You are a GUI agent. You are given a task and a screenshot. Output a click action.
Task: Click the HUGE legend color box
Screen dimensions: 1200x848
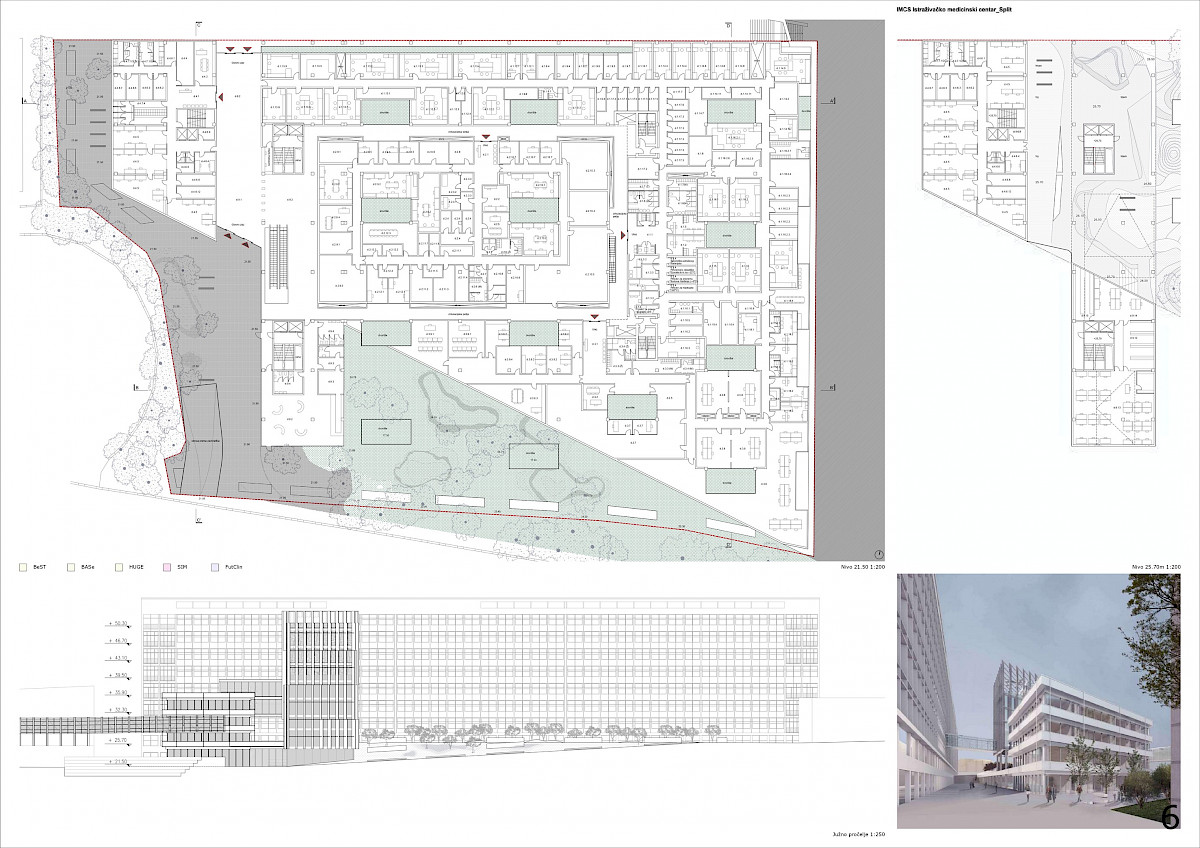[119, 566]
